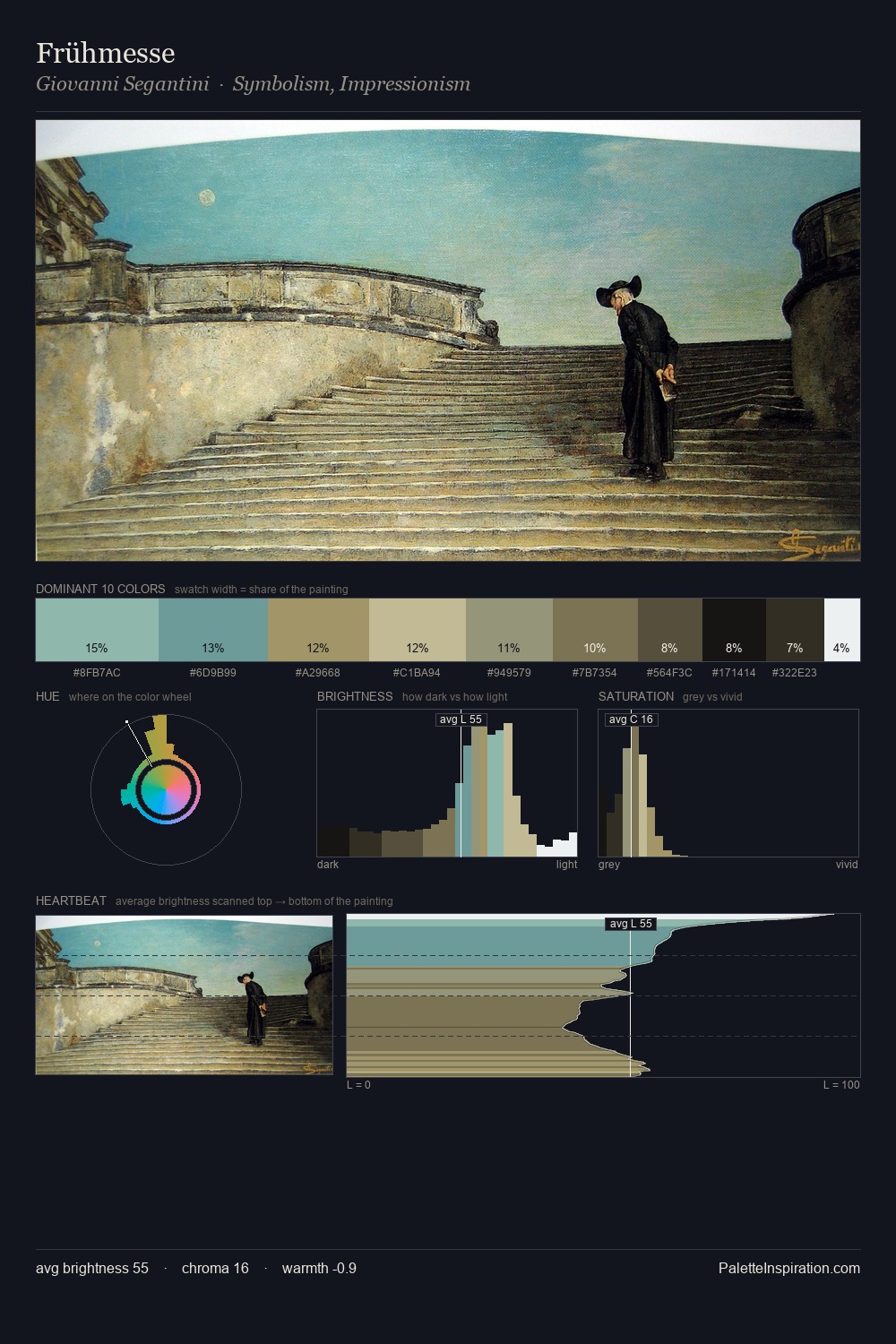Click the 'BRIGHTNESS' section heading
The height and width of the screenshot is (1344, 896).
pos(355,696)
